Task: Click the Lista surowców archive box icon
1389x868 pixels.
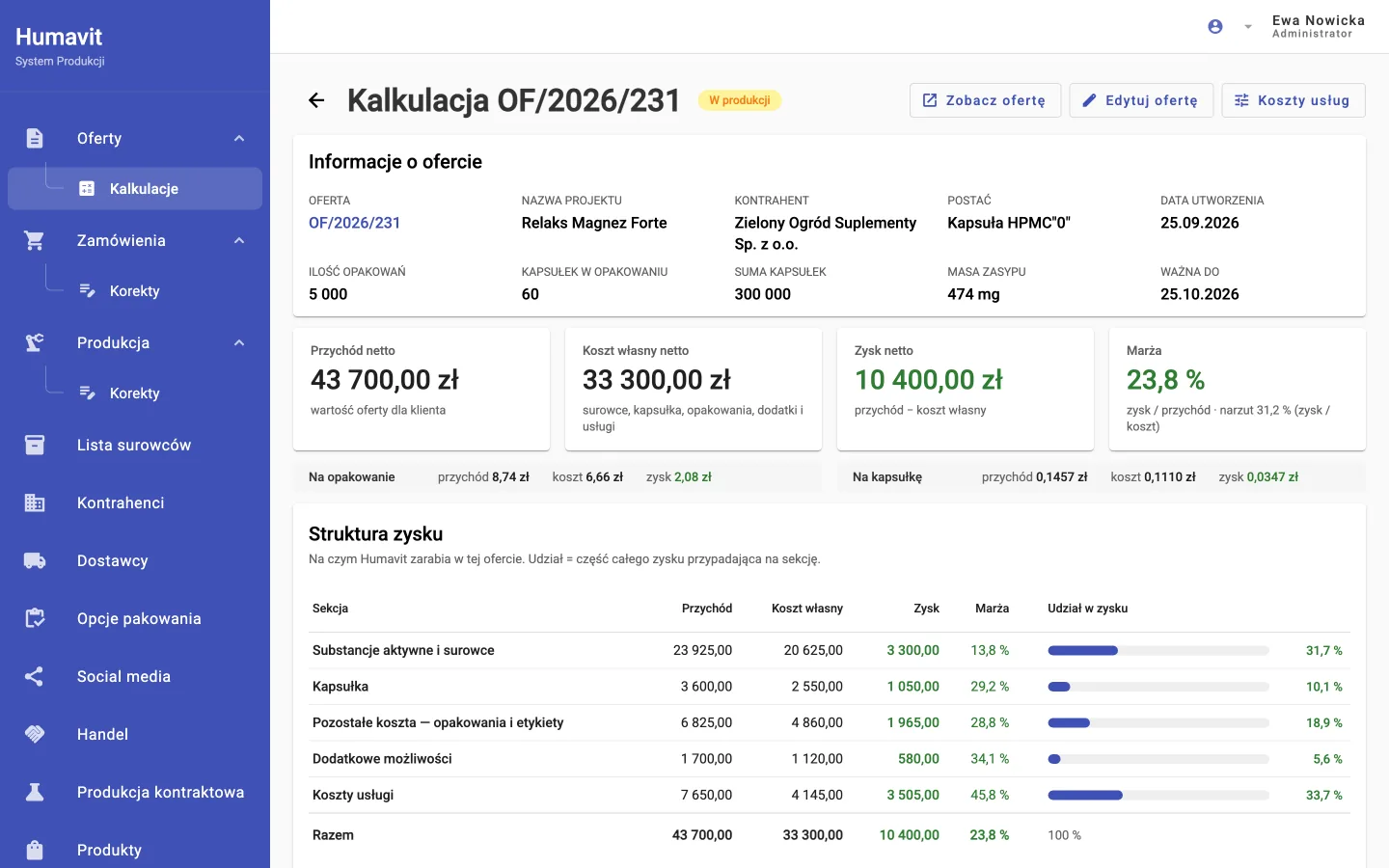Action: click(x=35, y=445)
